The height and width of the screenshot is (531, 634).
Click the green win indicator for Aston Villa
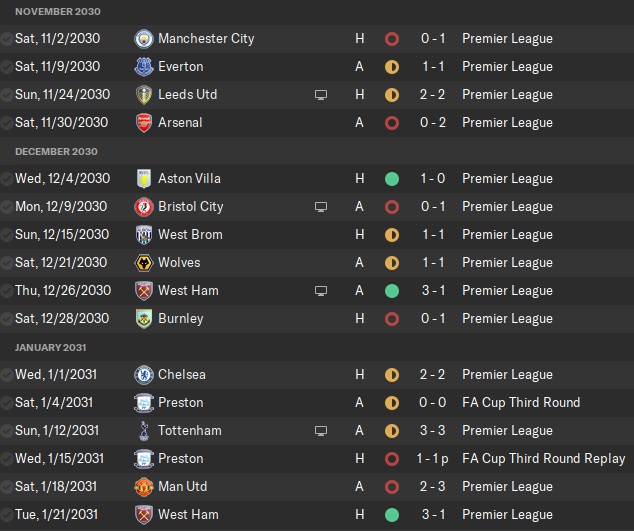point(392,179)
